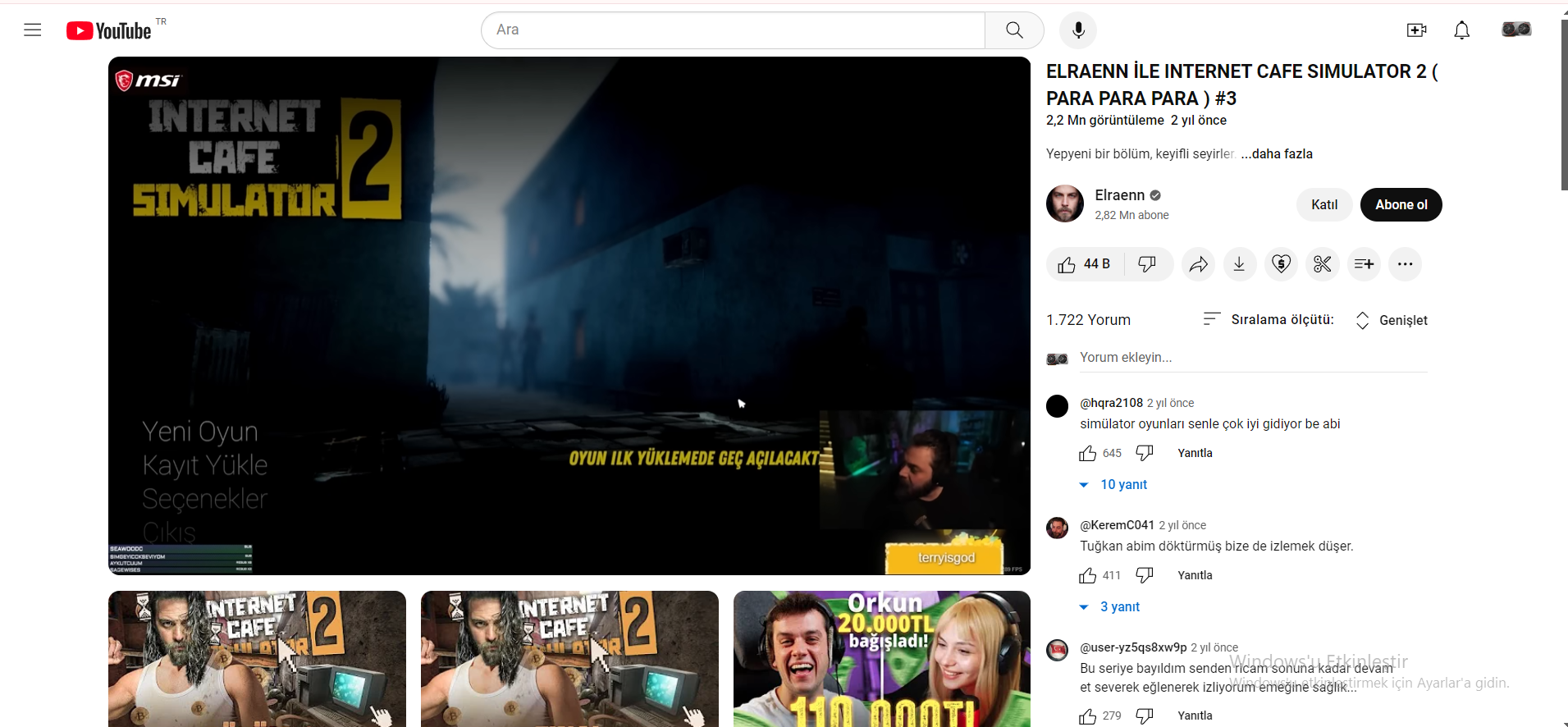The width and height of the screenshot is (1568, 727).
Task: Expand description with ...daha fazla
Action: click(1277, 154)
